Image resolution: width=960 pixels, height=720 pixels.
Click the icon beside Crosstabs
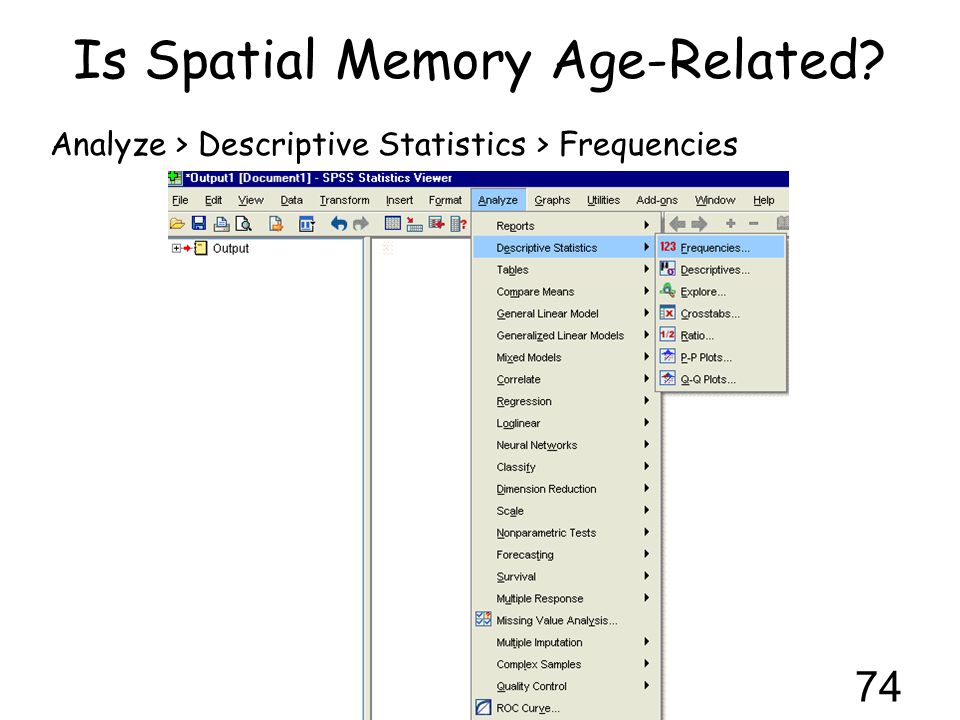click(x=667, y=313)
